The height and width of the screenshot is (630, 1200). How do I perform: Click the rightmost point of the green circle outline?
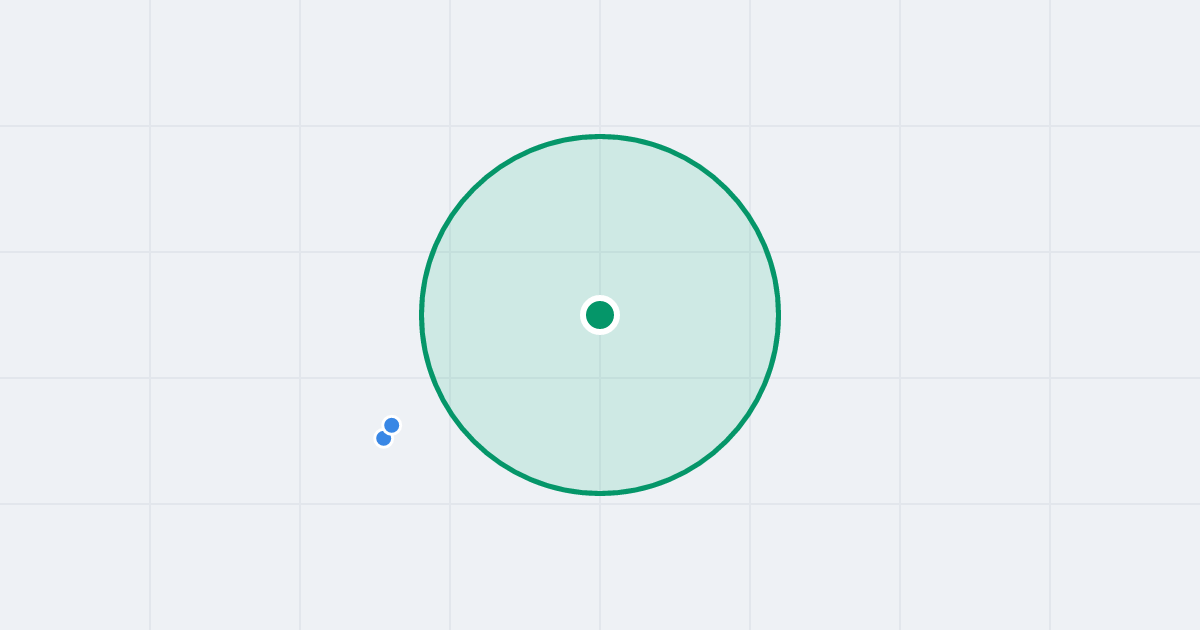778,315
